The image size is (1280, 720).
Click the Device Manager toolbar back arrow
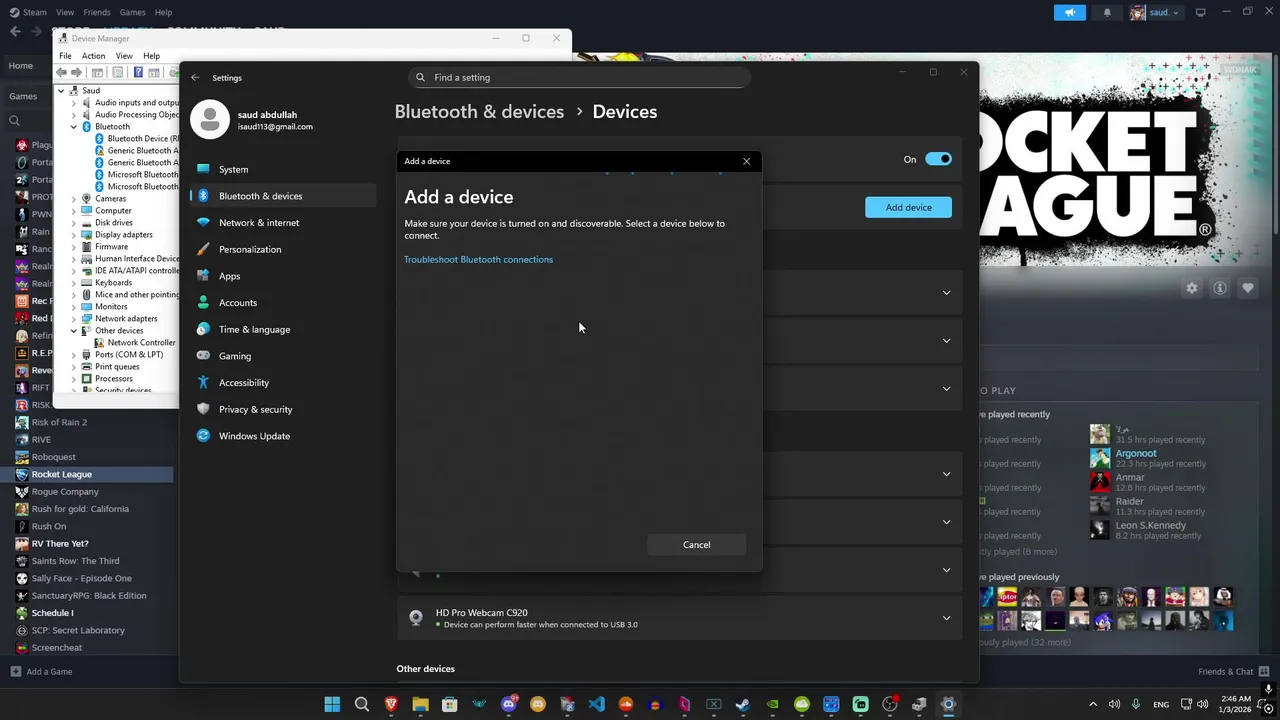(62, 72)
